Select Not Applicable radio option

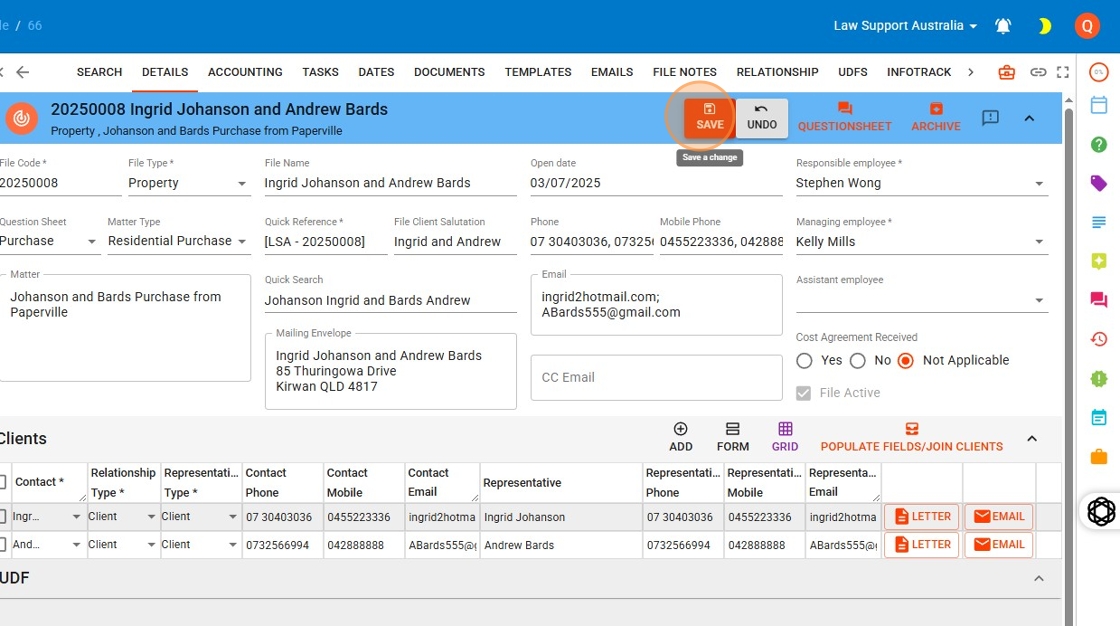906,361
